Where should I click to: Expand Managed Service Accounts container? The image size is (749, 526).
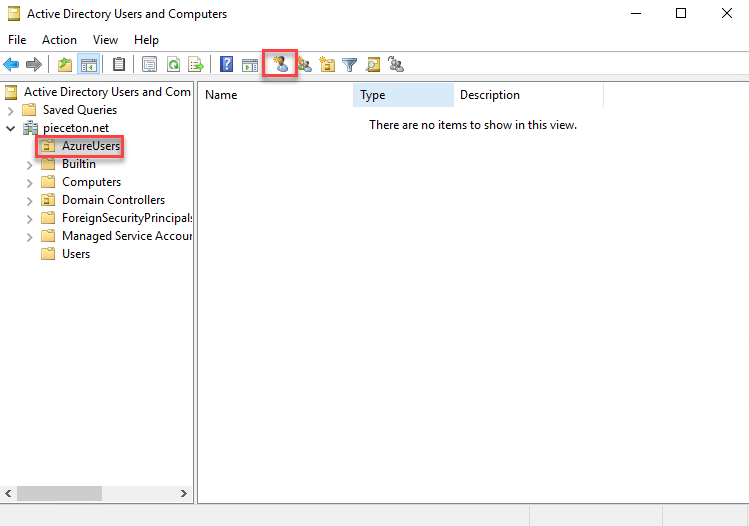pos(30,237)
